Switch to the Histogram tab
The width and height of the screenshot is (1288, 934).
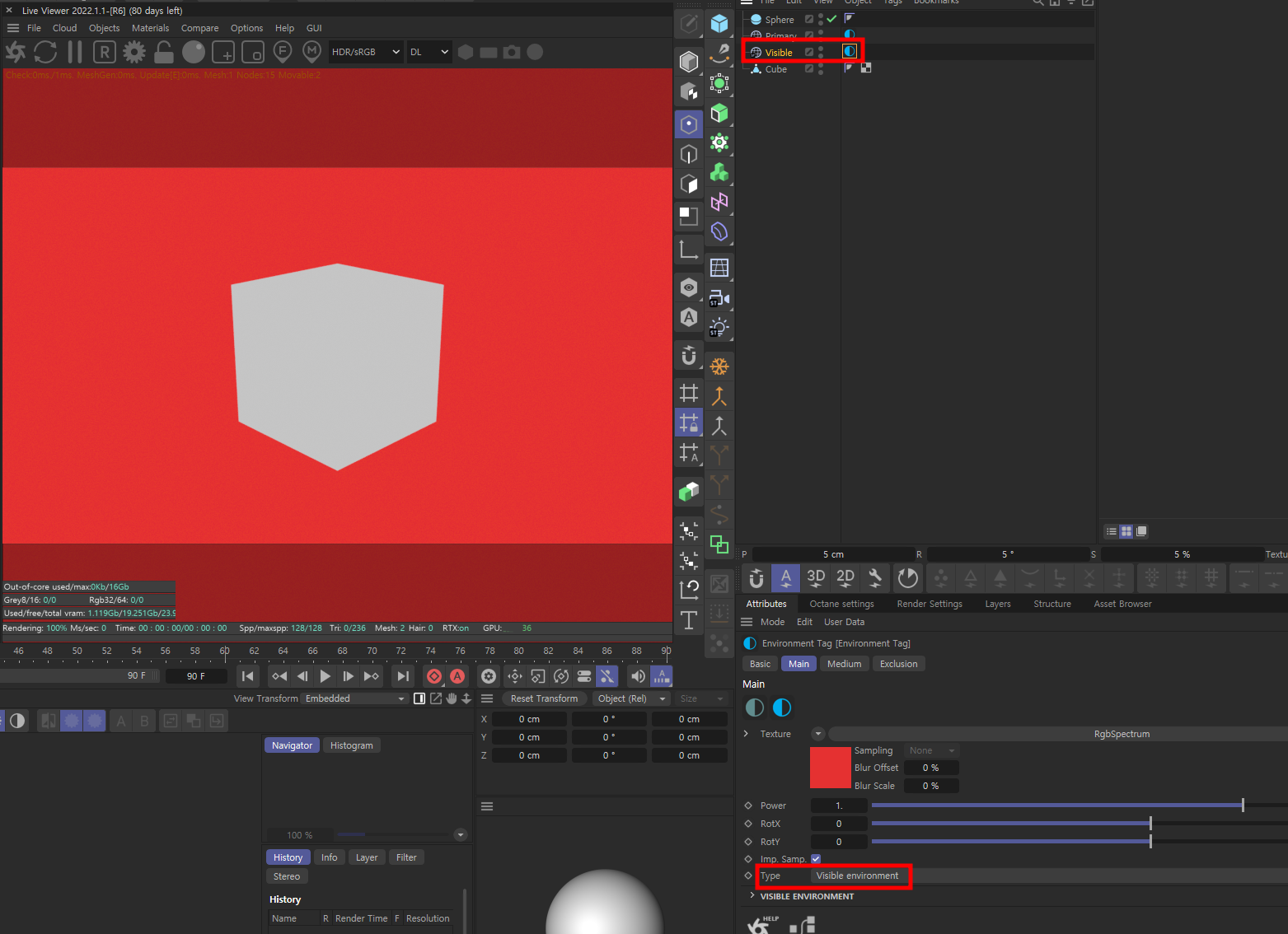(352, 745)
